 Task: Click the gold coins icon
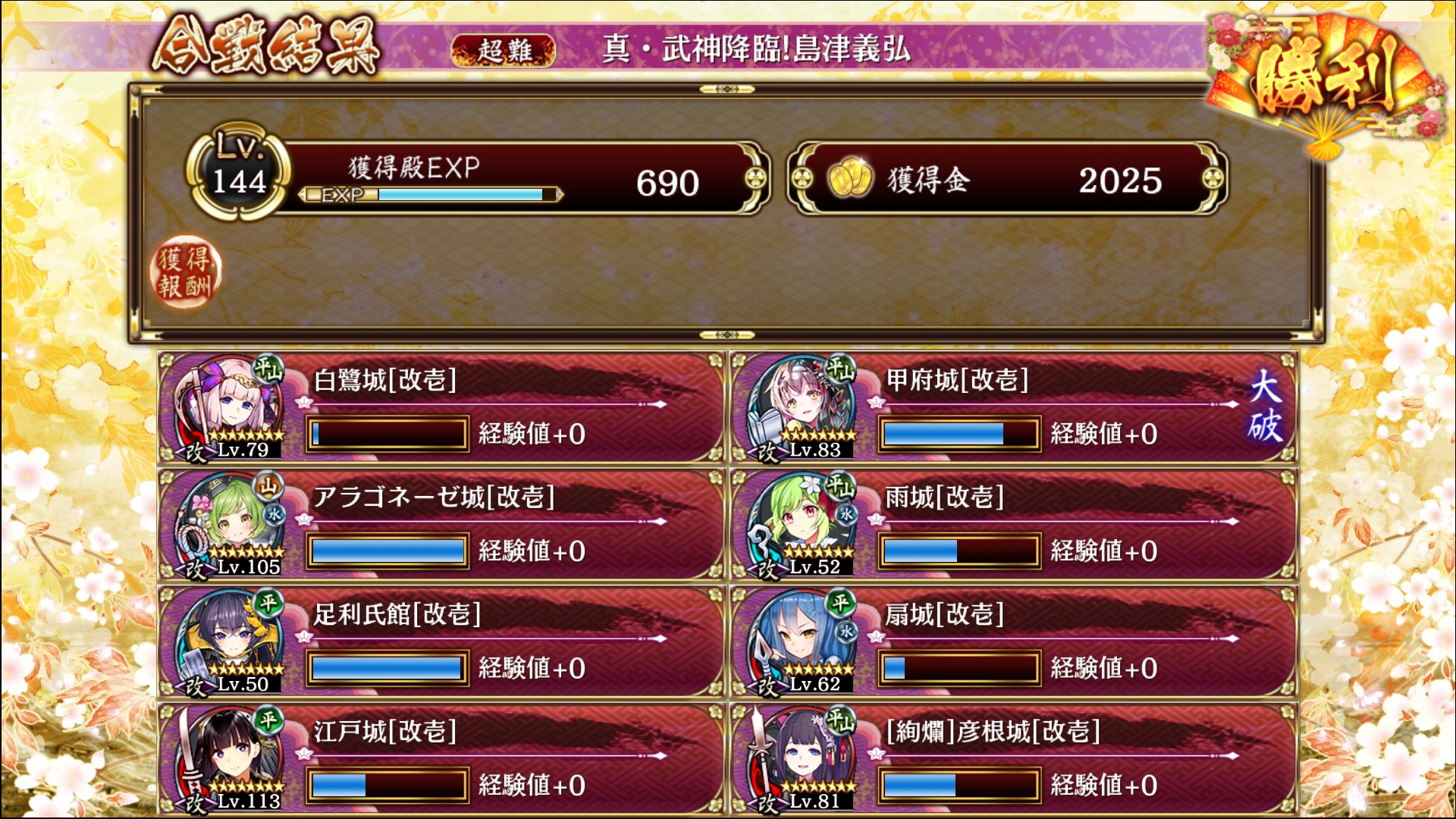click(x=849, y=179)
